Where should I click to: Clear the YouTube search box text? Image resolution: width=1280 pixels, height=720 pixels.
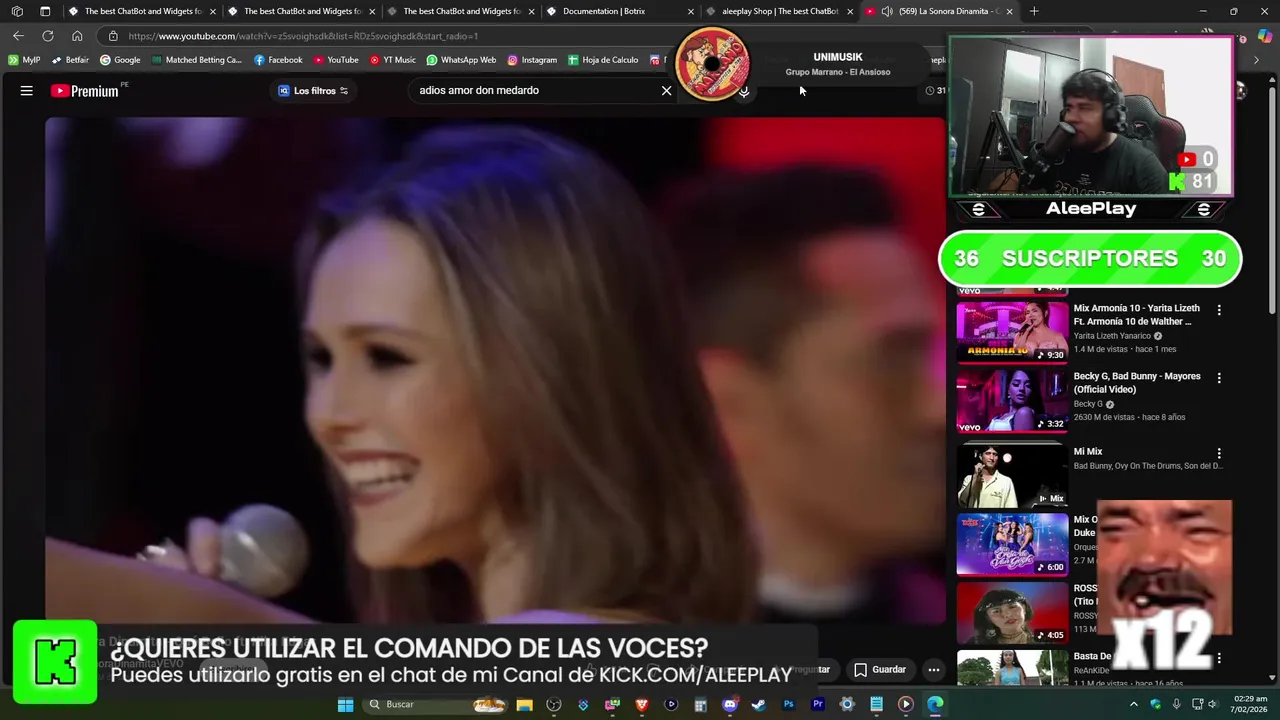click(667, 90)
